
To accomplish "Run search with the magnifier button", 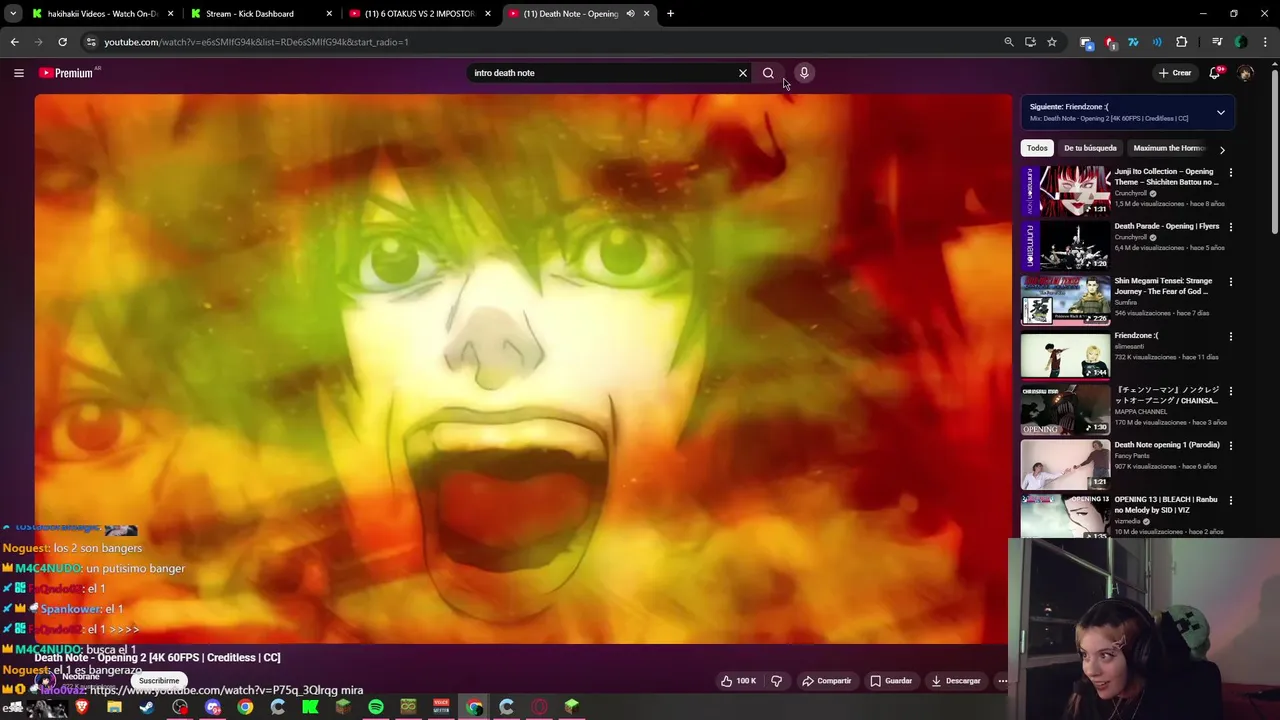I will (768, 73).
